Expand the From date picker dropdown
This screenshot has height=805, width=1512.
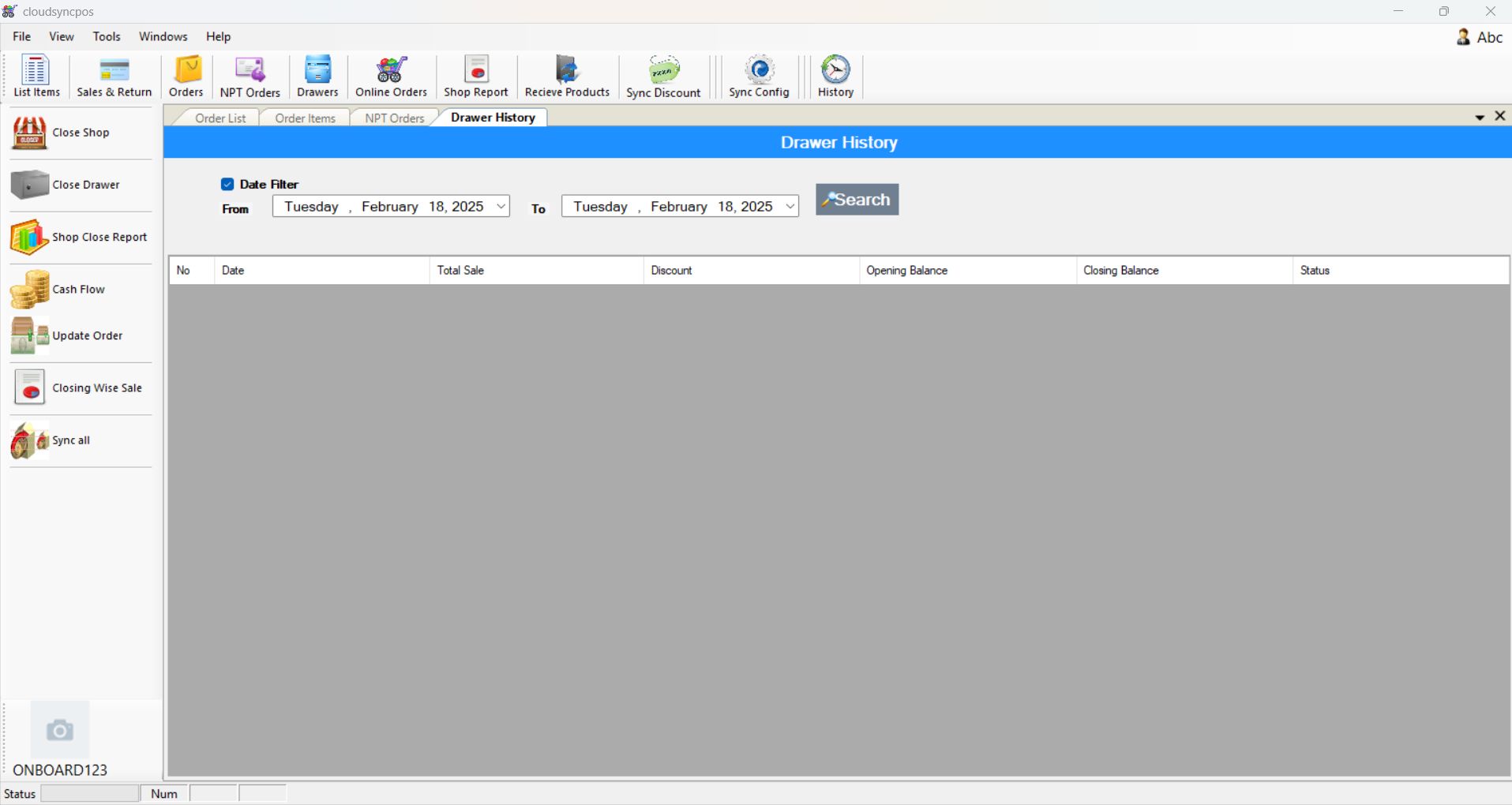pos(501,207)
